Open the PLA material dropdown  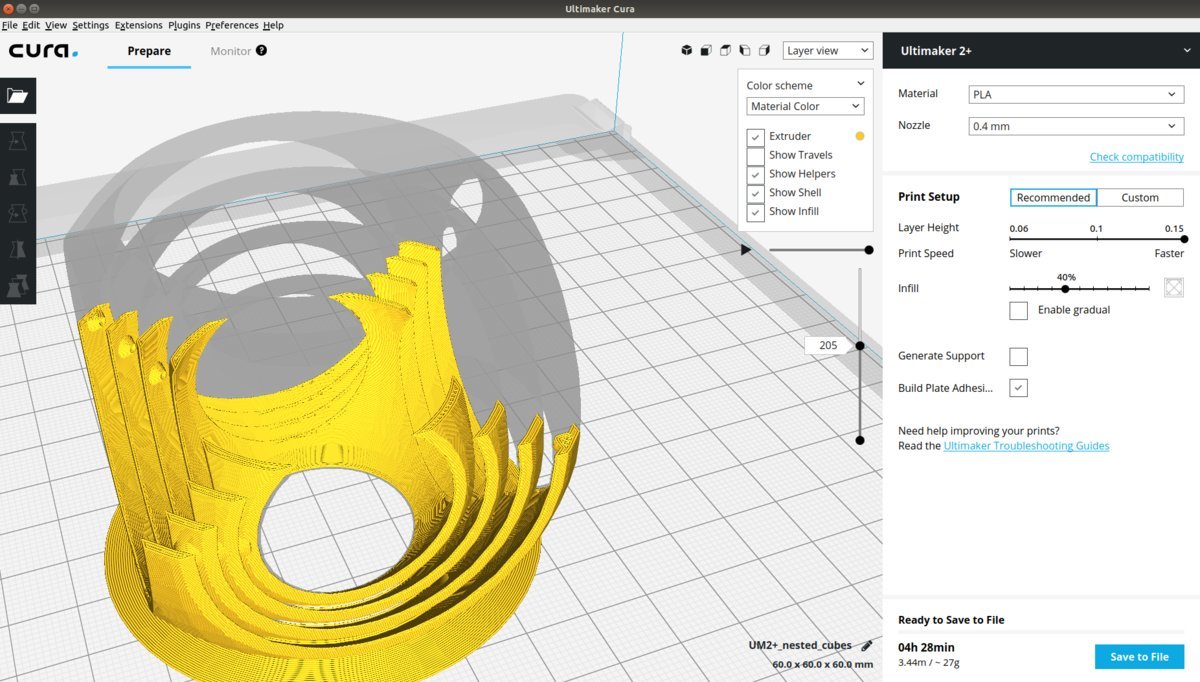(1077, 95)
